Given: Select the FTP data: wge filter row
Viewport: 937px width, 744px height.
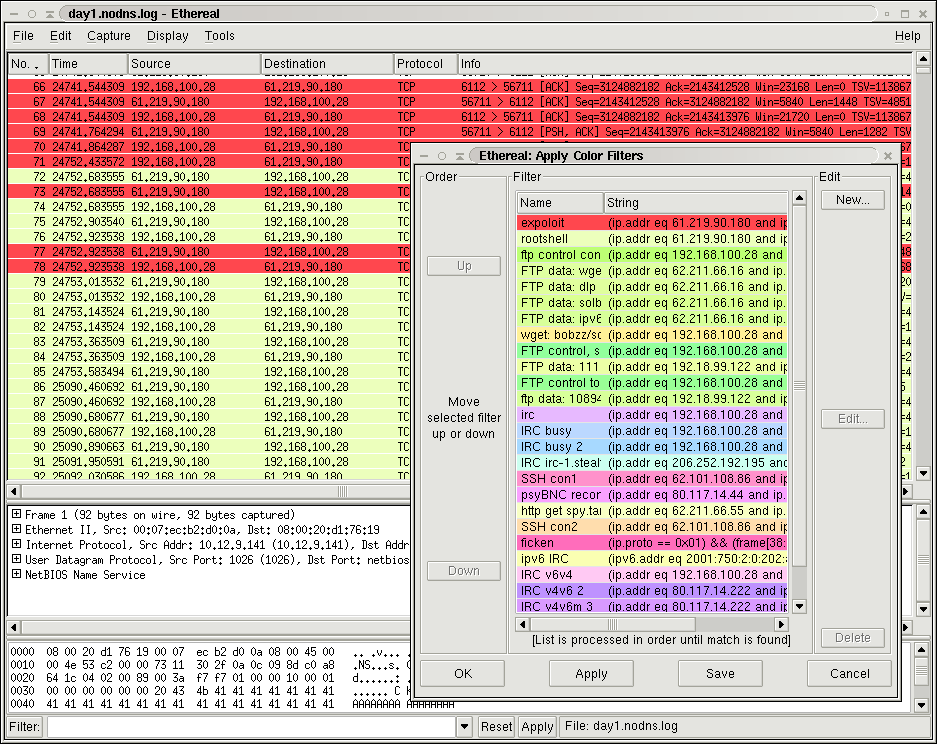Looking at the screenshot, I should click(x=652, y=271).
